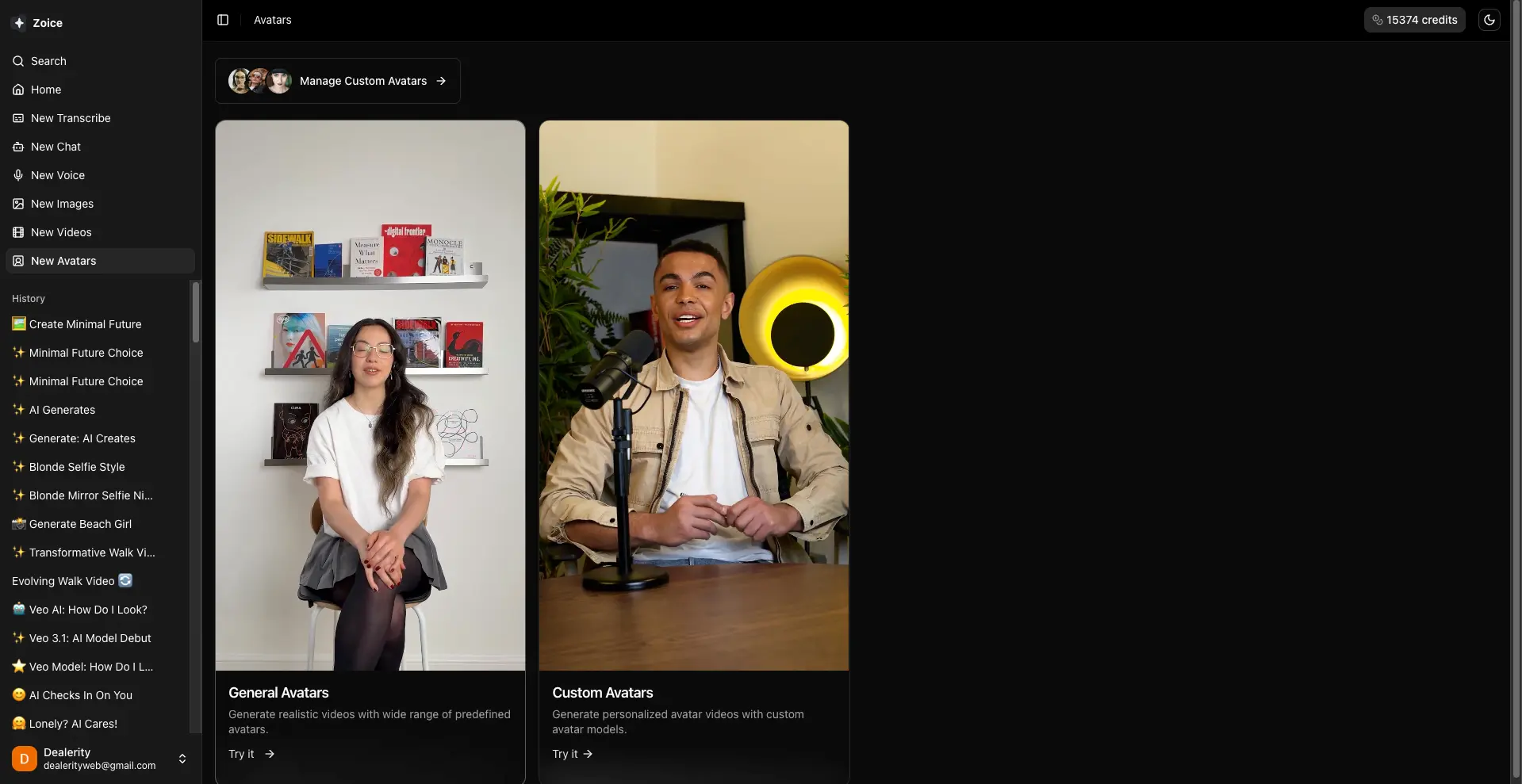Toggle the sidebar panel icon
Viewport: 1522px width, 784px height.
223,20
